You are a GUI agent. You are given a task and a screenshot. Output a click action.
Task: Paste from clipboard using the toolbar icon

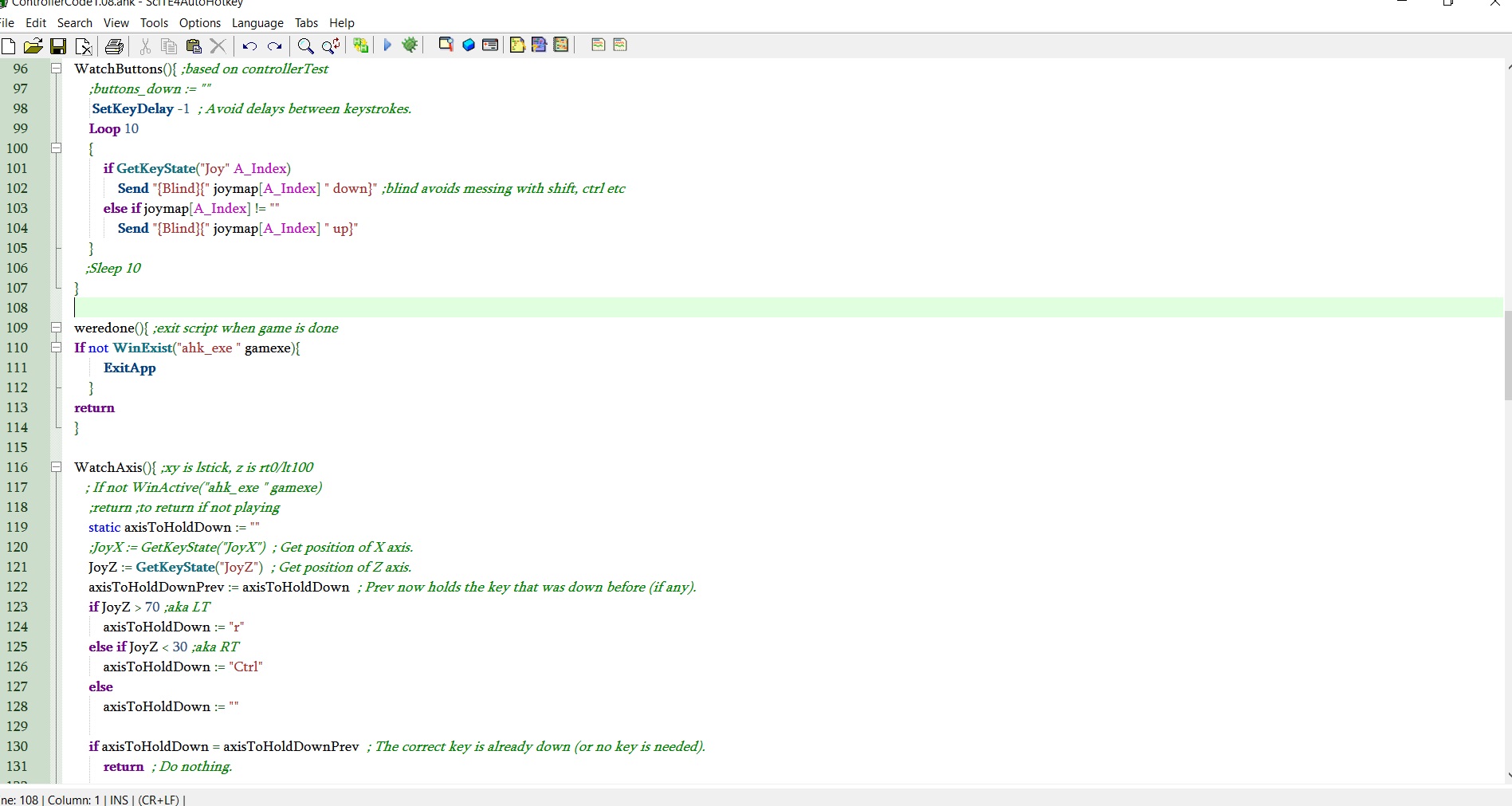194,45
